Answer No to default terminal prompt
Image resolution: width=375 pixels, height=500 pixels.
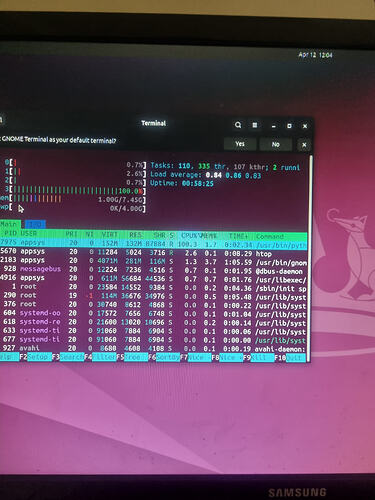pyautogui.click(x=275, y=144)
